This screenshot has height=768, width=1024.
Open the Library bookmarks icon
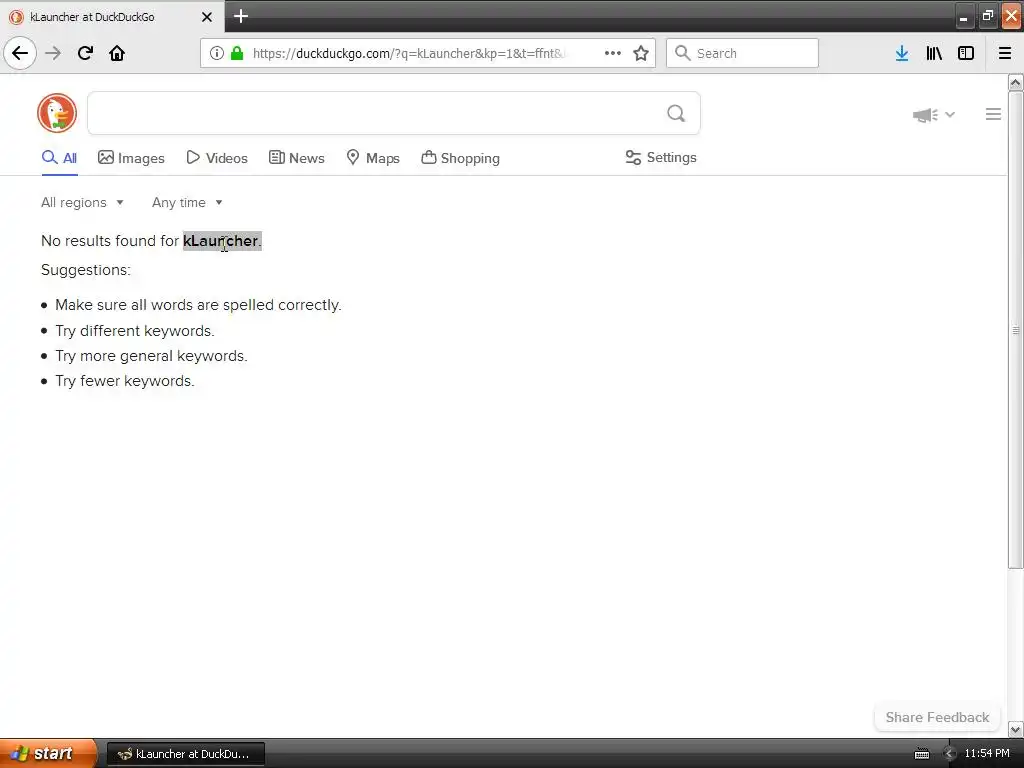click(934, 53)
